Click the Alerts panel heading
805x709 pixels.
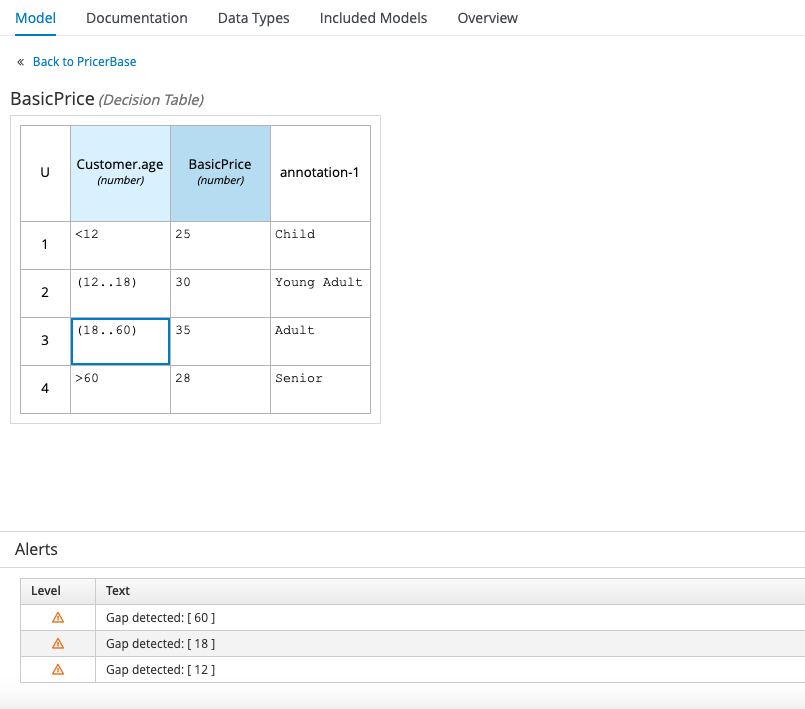point(36,549)
